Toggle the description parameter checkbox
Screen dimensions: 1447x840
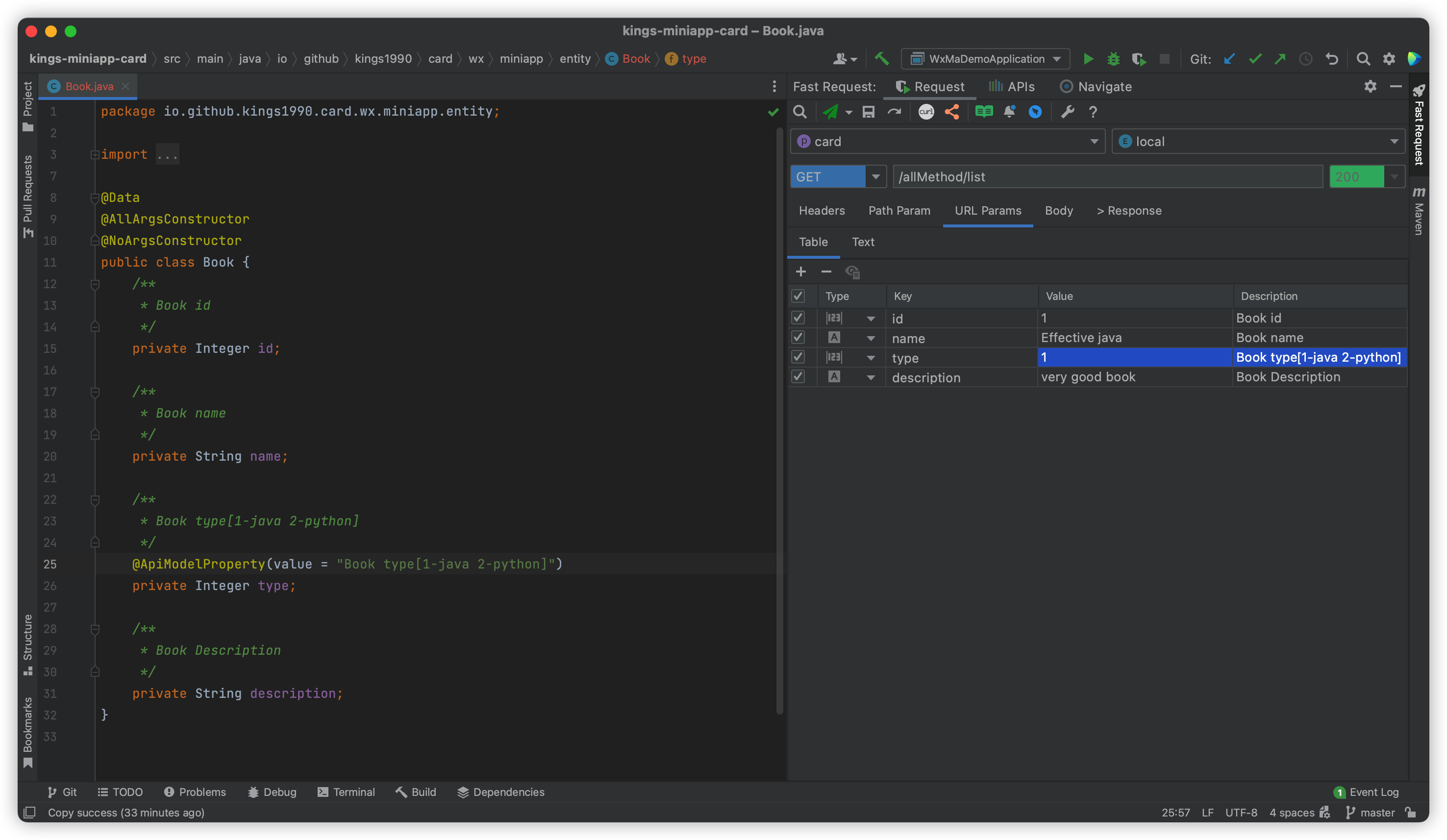798,377
